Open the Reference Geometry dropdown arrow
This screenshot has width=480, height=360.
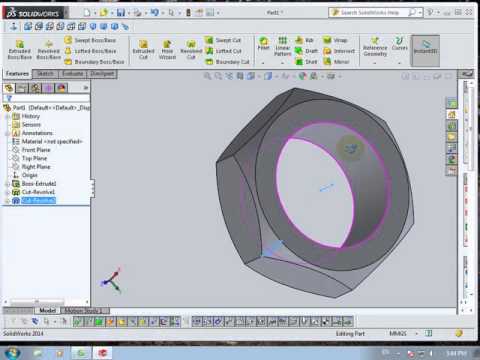click(375, 63)
